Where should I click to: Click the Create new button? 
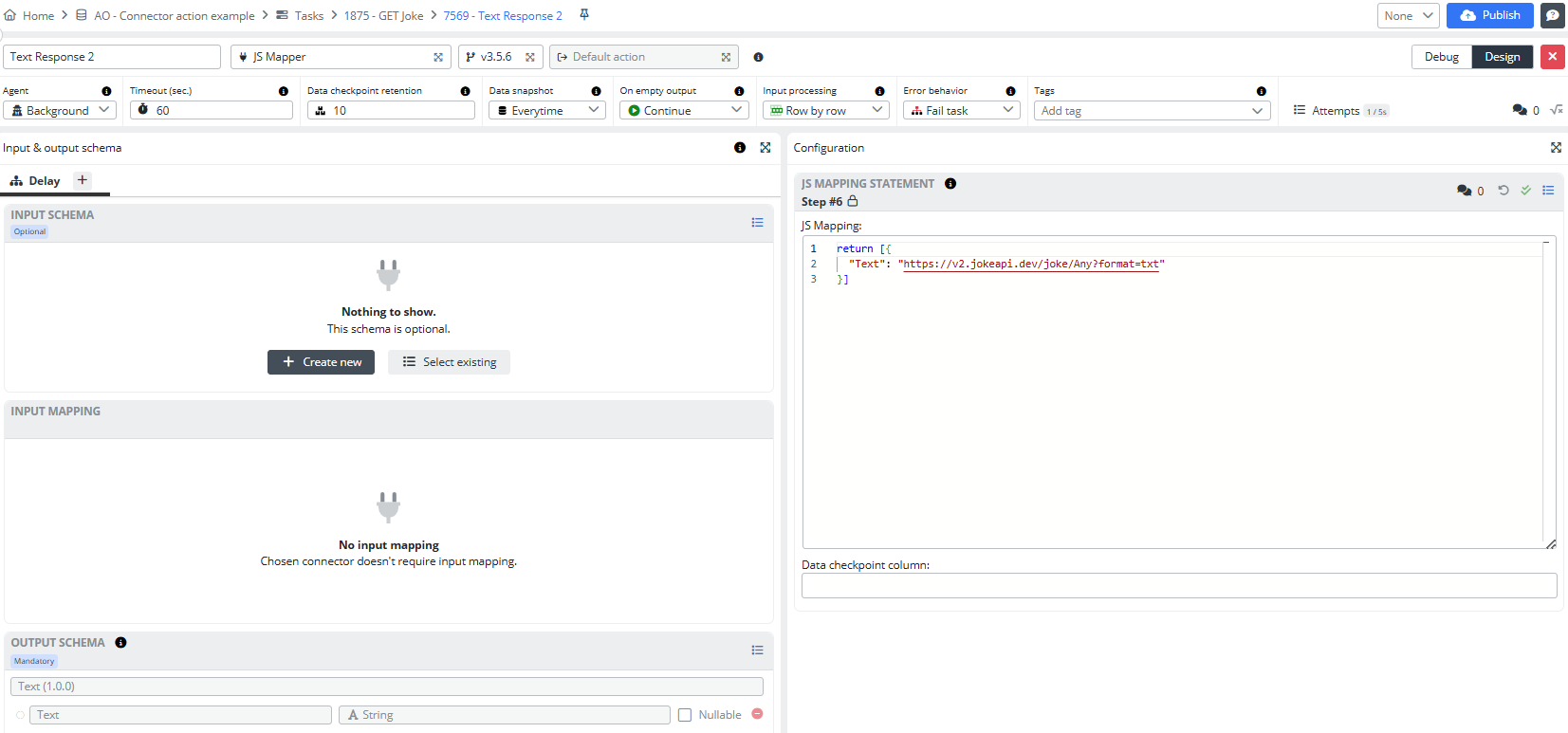pyautogui.click(x=321, y=362)
